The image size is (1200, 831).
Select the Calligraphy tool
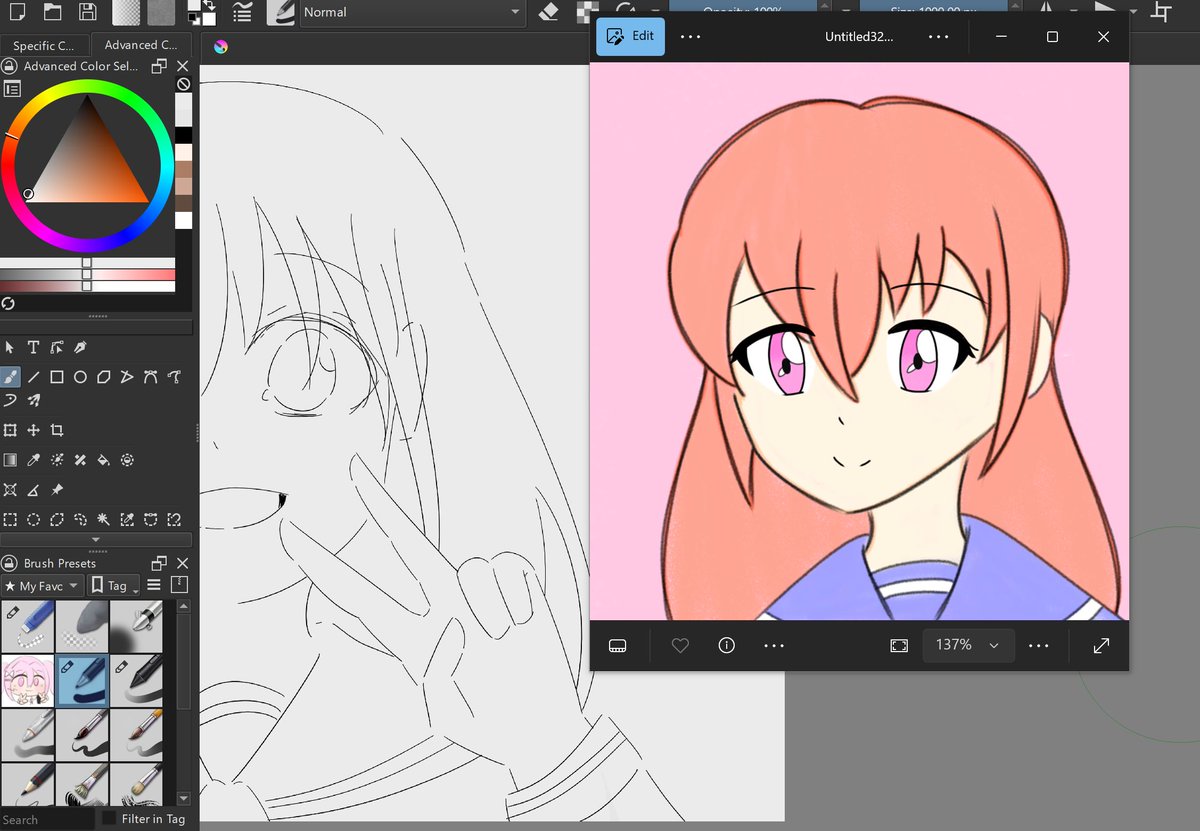click(x=81, y=347)
